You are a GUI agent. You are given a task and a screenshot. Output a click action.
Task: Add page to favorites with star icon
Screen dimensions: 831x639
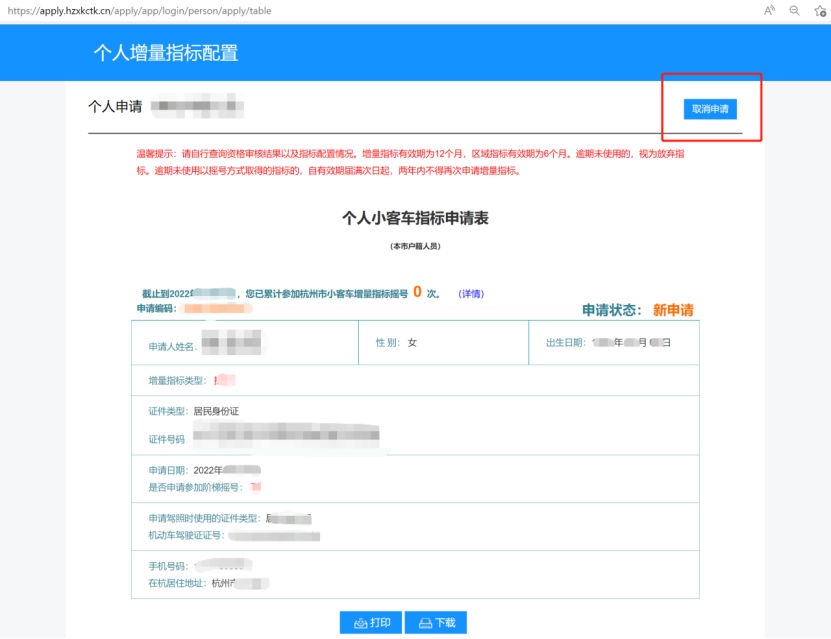[x=820, y=10]
